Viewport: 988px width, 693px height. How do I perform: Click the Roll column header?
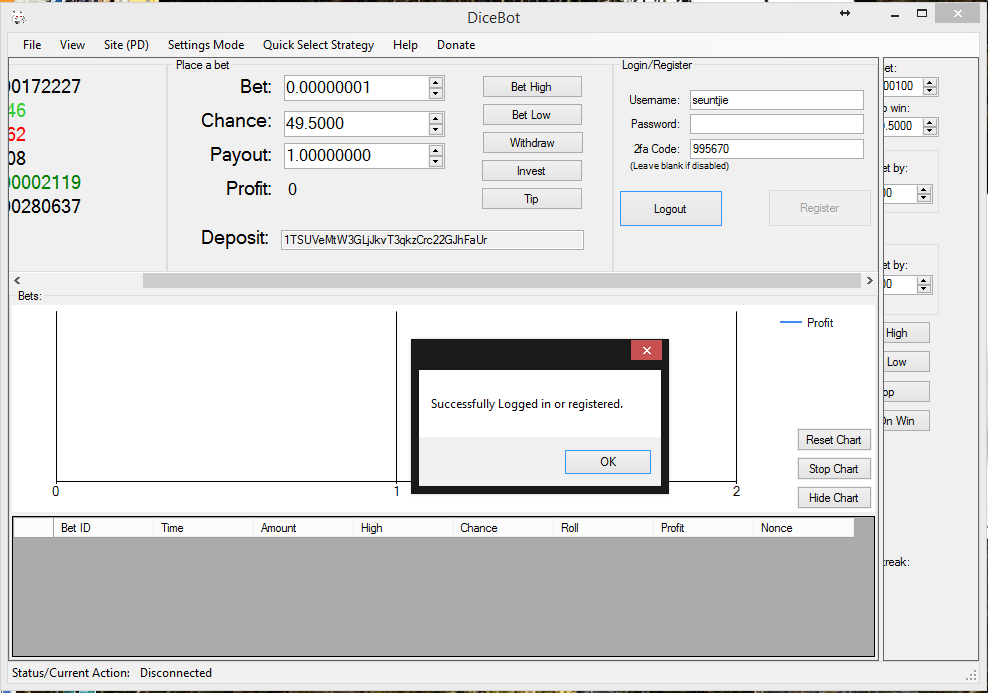click(x=603, y=528)
